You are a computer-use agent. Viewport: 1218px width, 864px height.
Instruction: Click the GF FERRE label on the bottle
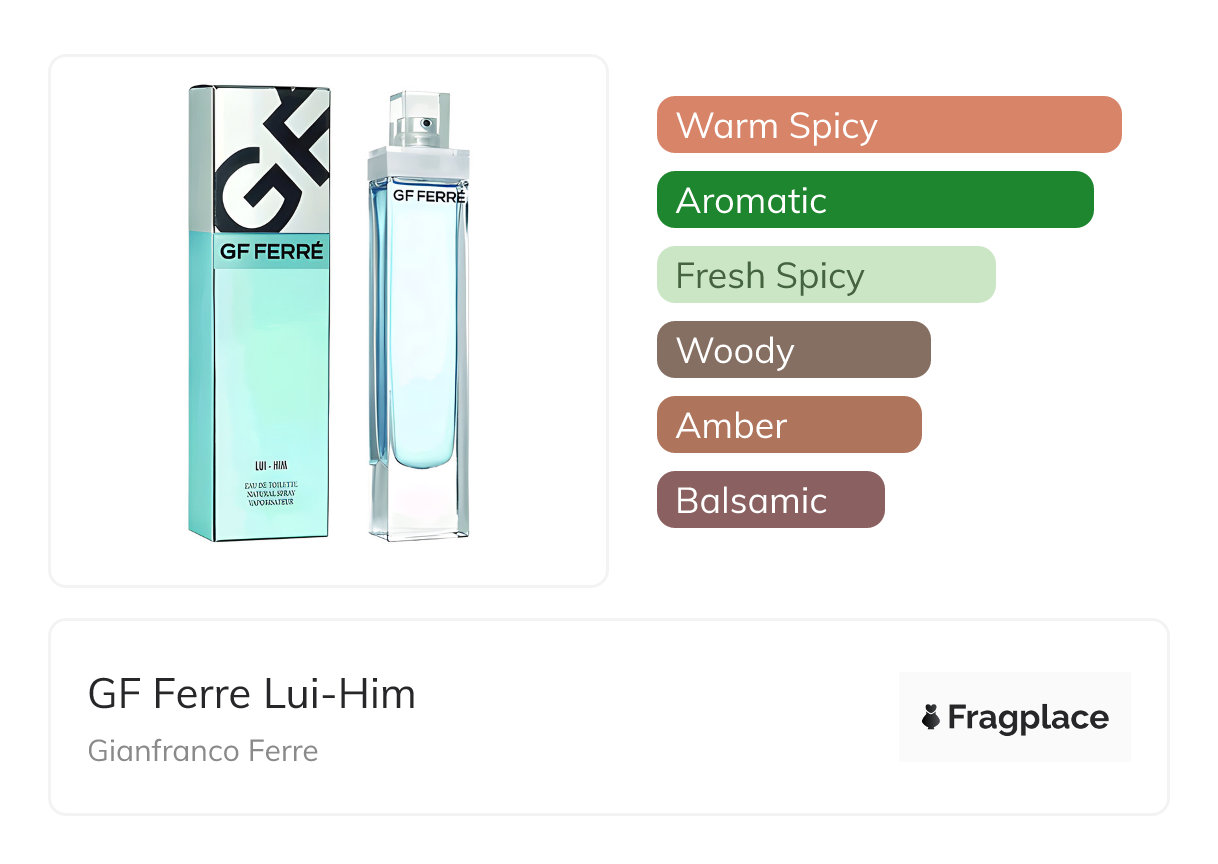(429, 196)
